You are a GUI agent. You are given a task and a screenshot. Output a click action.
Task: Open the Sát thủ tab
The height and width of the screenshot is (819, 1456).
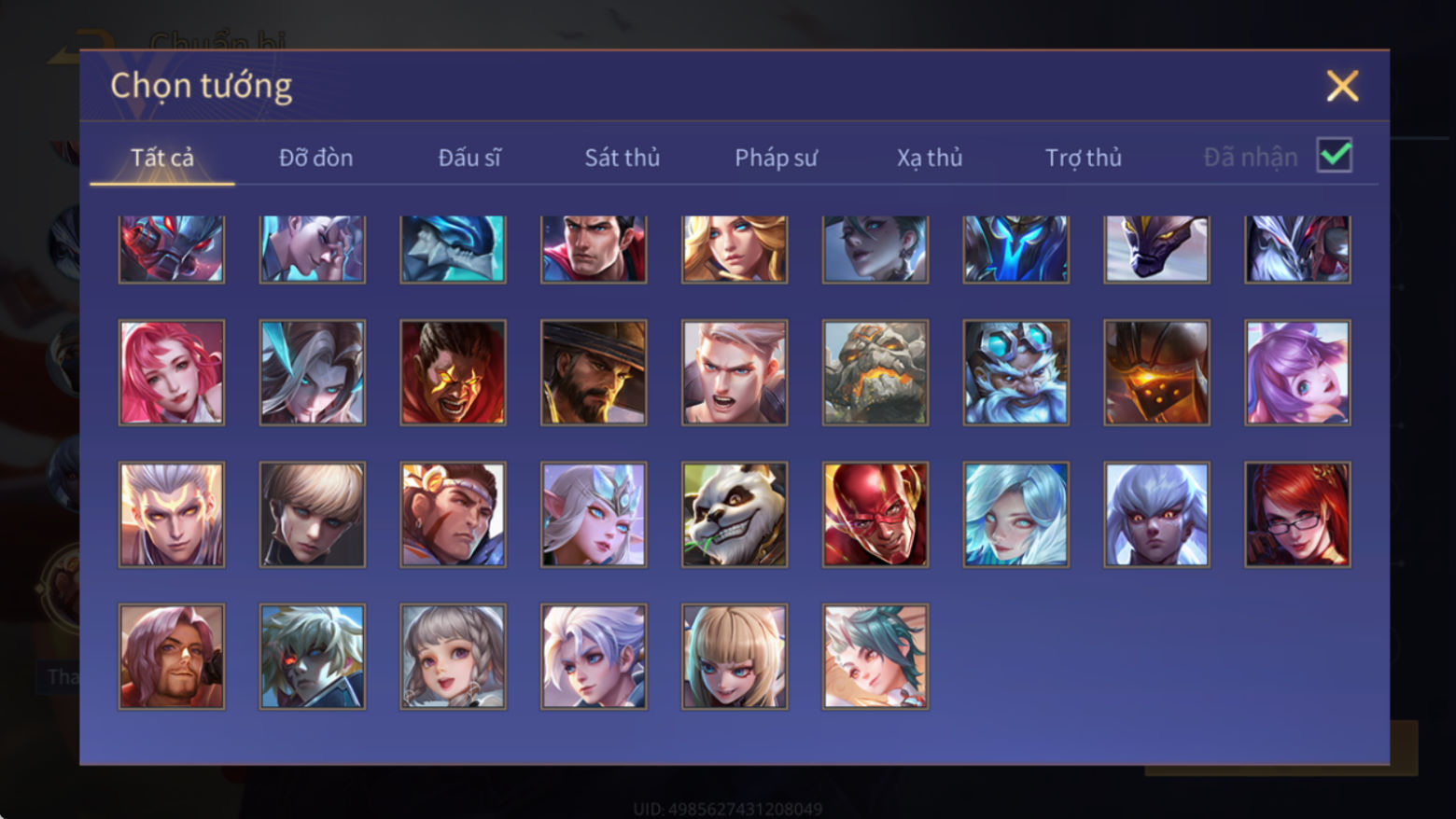(x=623, y=158)
